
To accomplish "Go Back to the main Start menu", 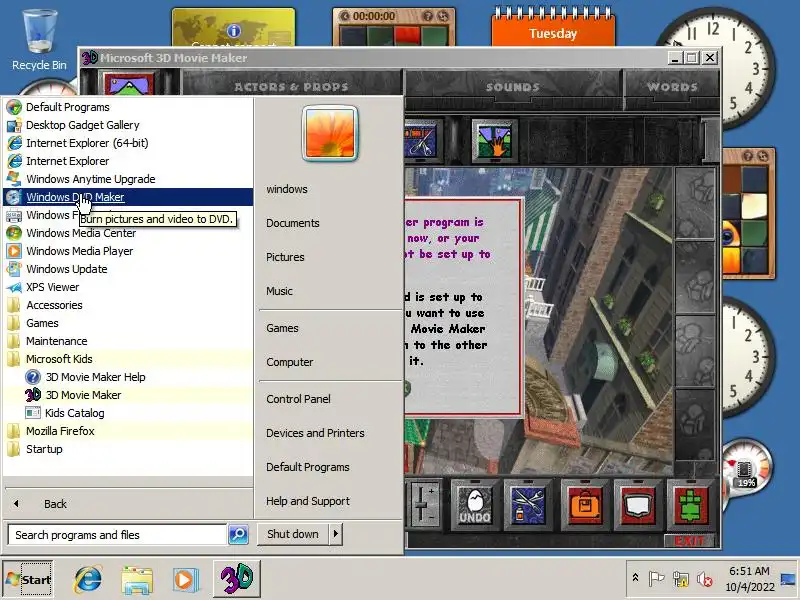I will 128,504.
